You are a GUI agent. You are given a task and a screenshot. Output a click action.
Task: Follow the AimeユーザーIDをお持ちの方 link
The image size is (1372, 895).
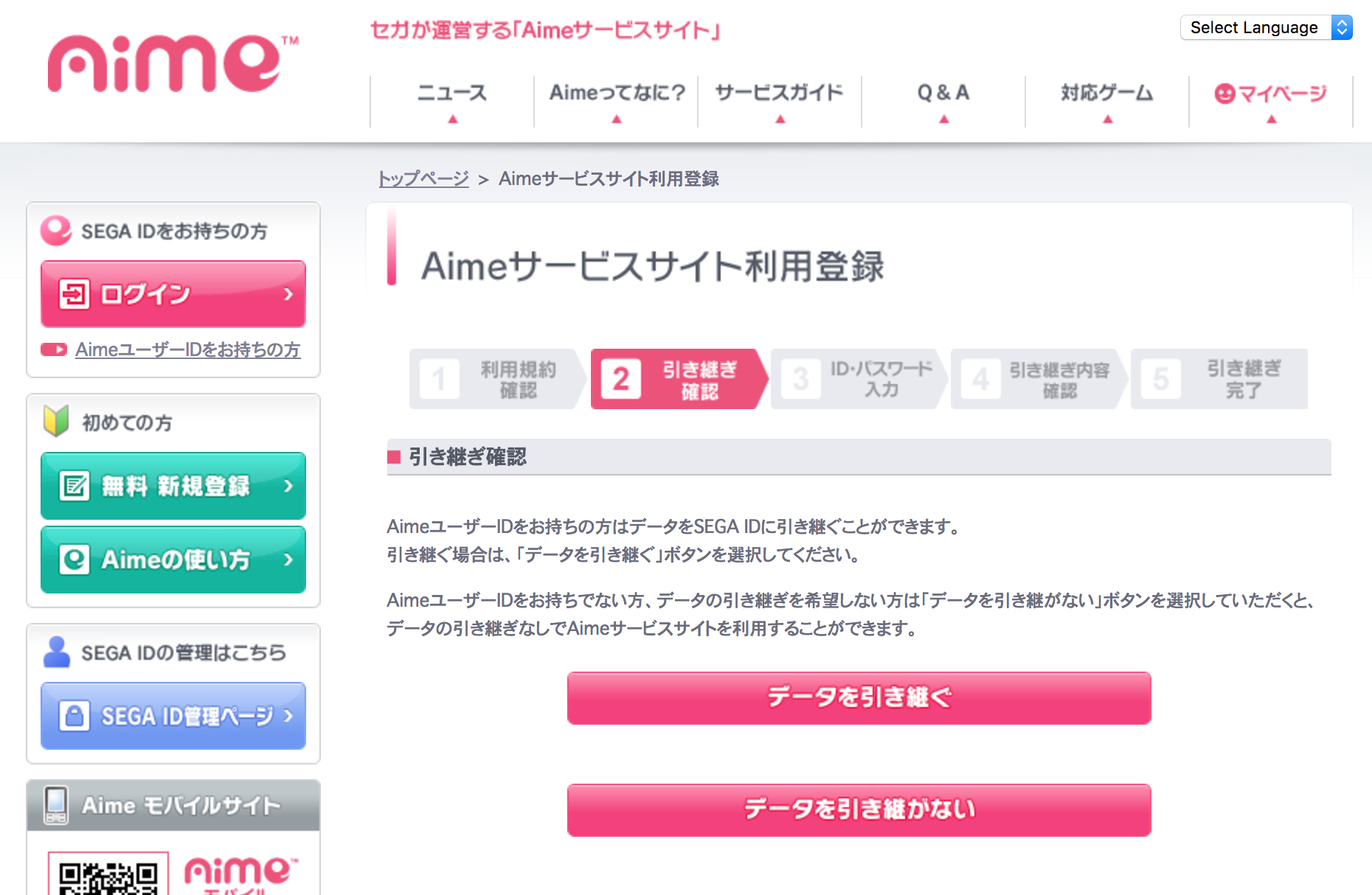(x=187, y=349)
